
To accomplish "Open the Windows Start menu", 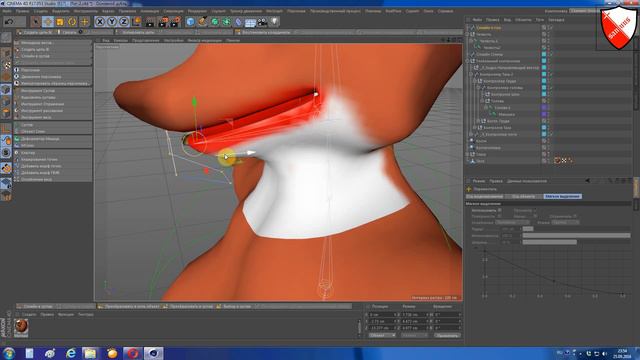I will pos(9,353).
